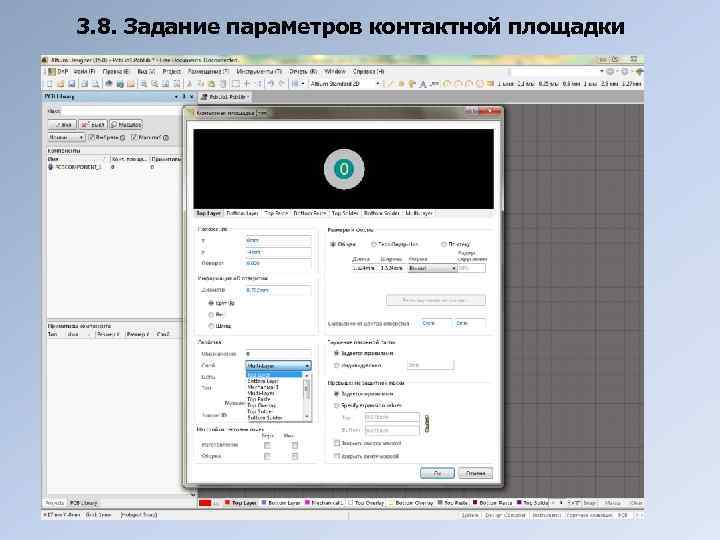Click the hole diameter input field
Image resolution: width=720 pixels, height=540 pixels.
278,290
